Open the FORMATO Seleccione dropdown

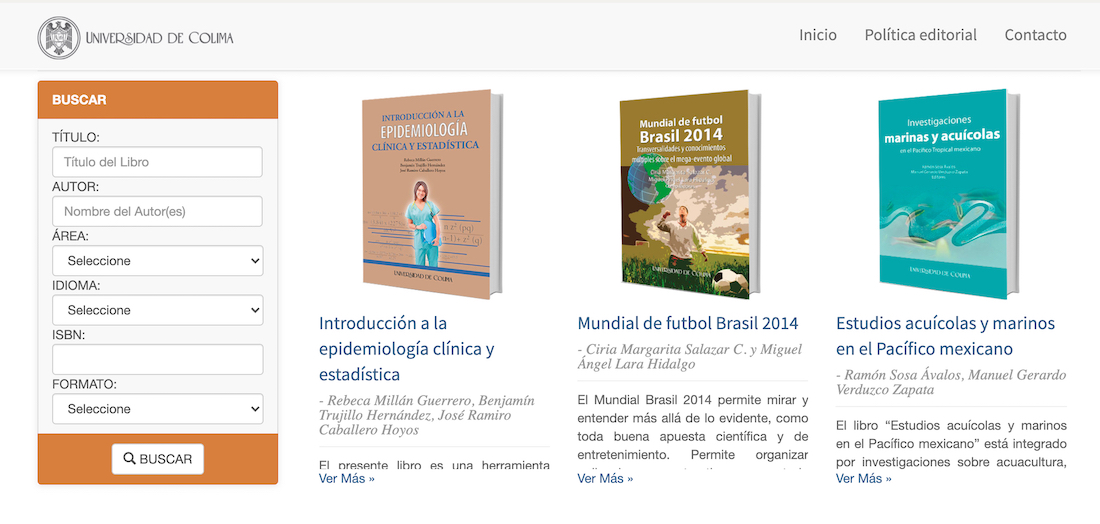click(x=157, y=409)
